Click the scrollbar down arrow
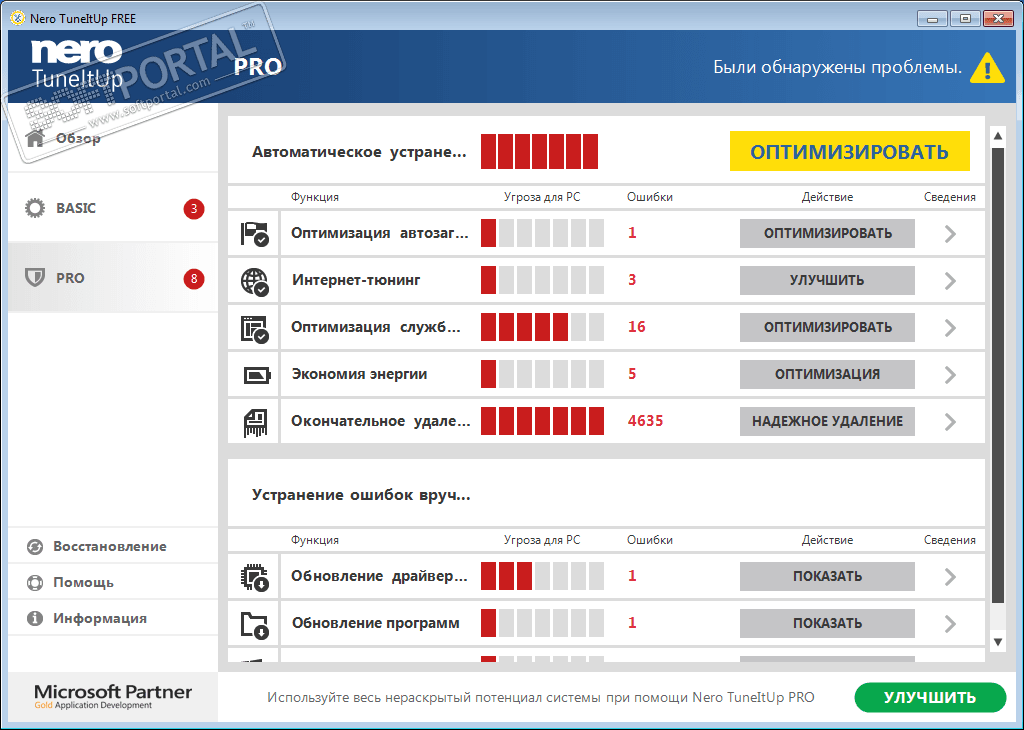 998,642
